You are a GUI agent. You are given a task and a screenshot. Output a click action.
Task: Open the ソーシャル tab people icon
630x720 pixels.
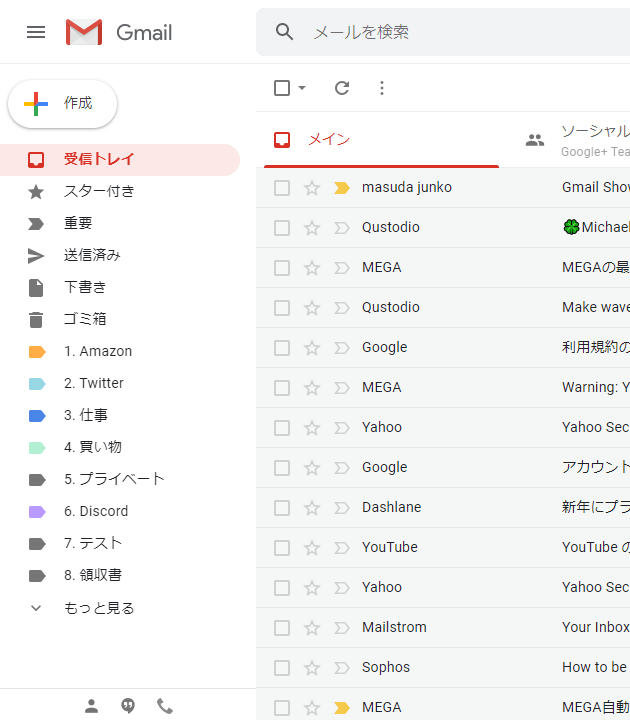[x=534, y=140]
